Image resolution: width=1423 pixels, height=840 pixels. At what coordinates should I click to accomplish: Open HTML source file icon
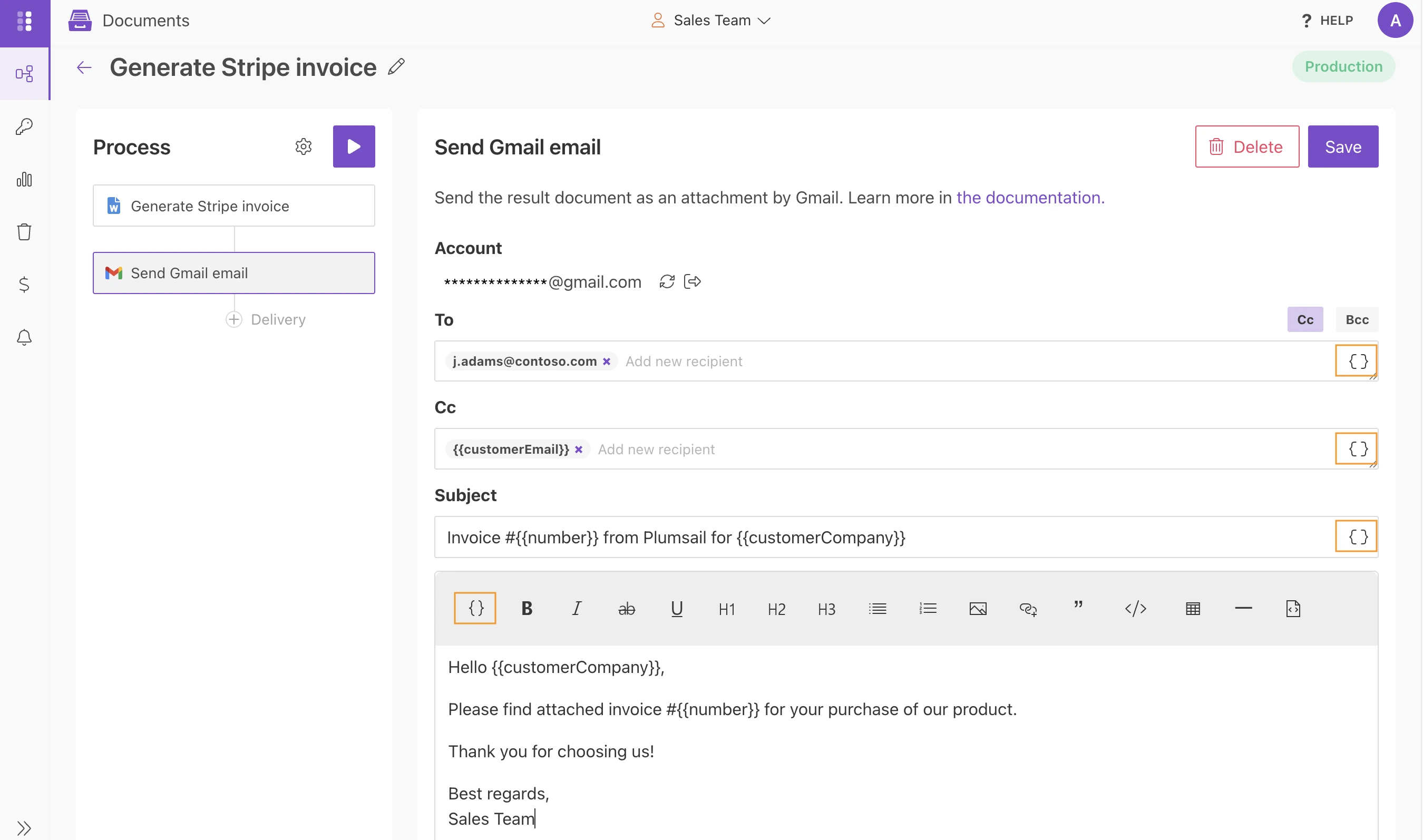point(1293,609)
